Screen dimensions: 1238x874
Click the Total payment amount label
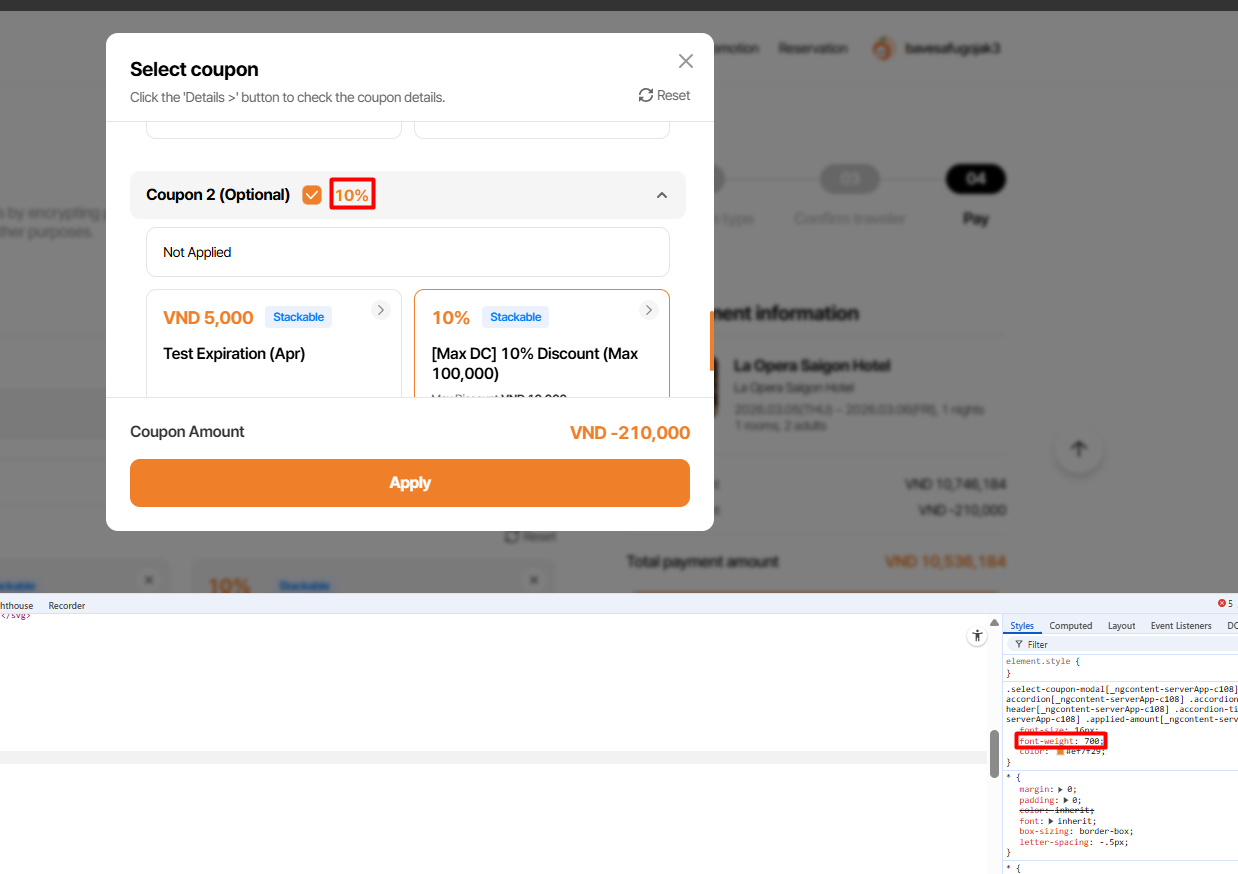tap(702, 562)
